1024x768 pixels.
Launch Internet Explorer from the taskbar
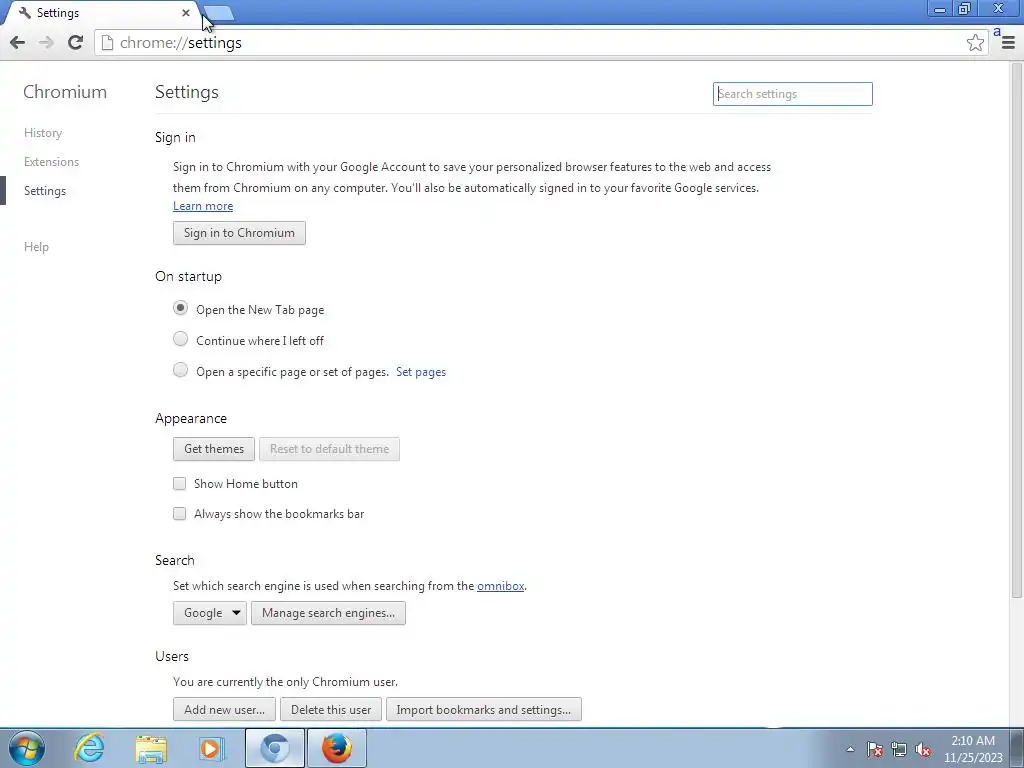point(89,748)
